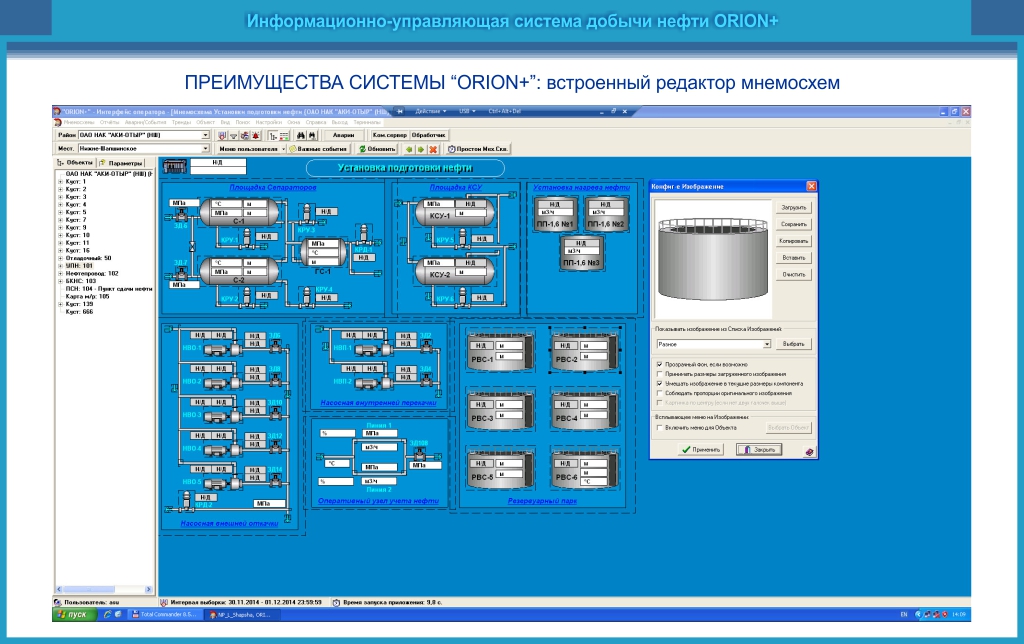The image size is (1024, 644).
Task: Click the second binoculars search icon
Action: [x=312, y=135]
